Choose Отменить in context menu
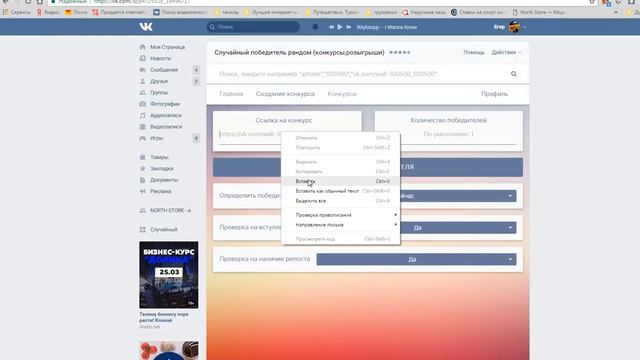This screenshot has width=640, height=360. [x=341, y=138]
